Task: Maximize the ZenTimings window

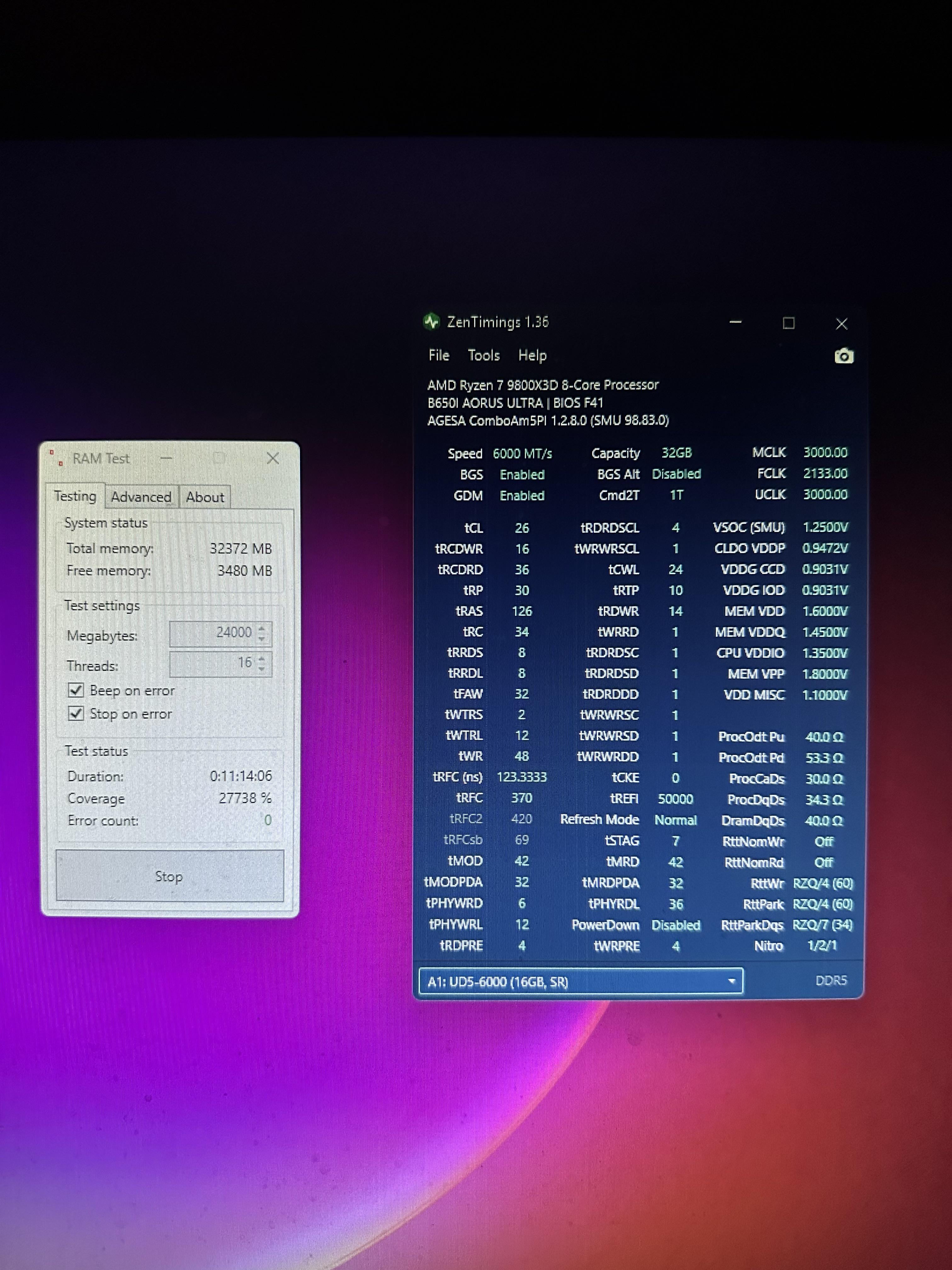Action: click(789, 323)
